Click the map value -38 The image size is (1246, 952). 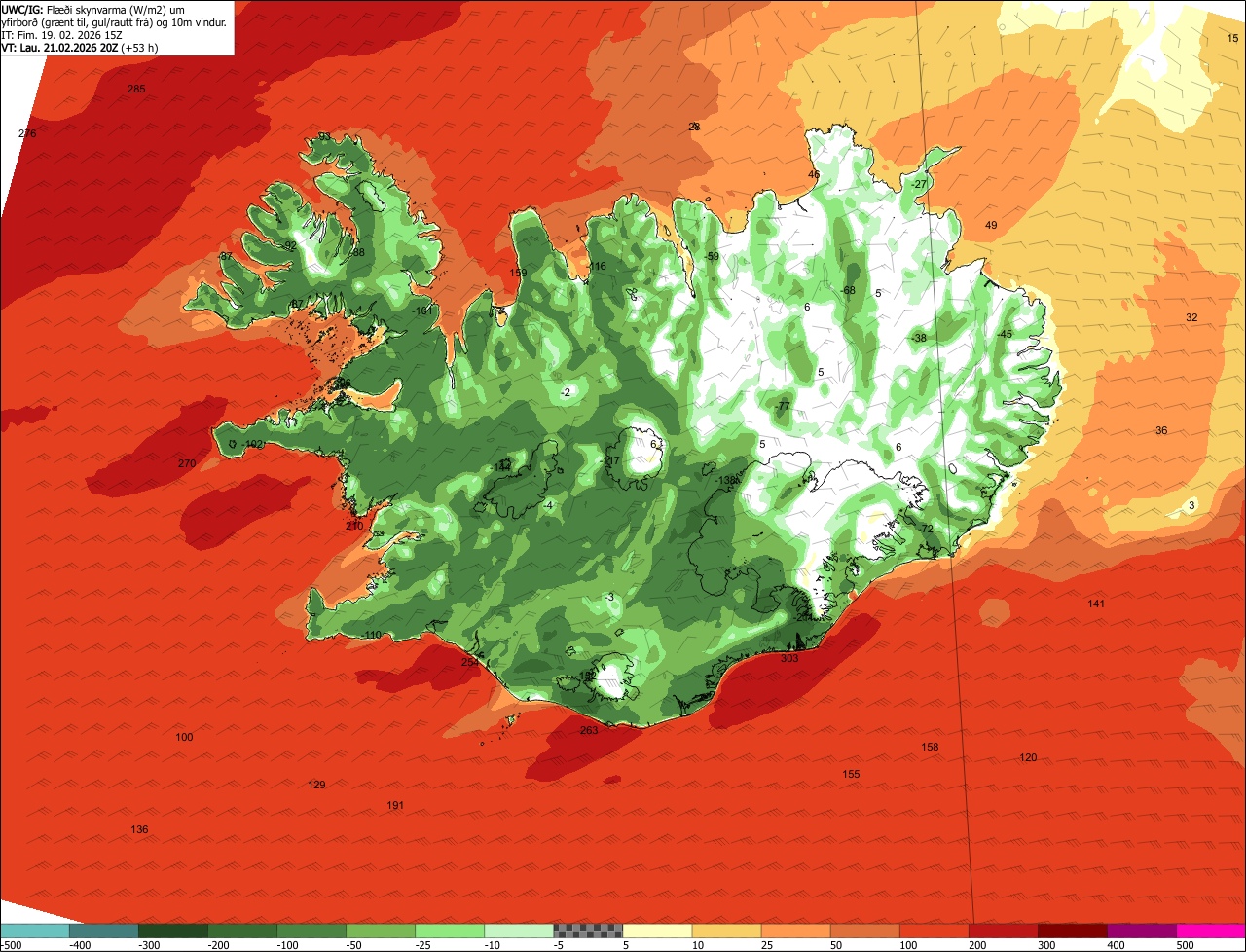[x=918, y=338]
